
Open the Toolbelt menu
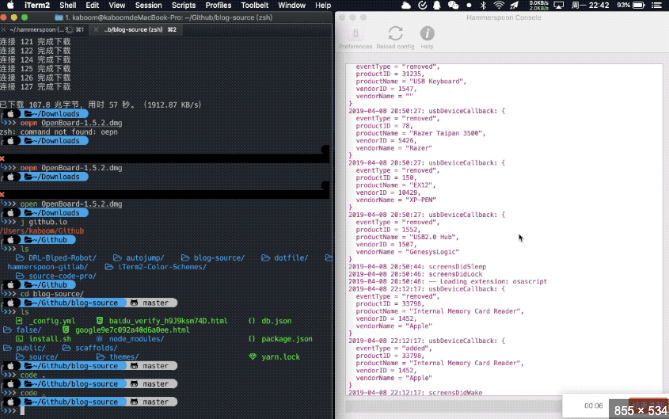(x=255, y=5)
